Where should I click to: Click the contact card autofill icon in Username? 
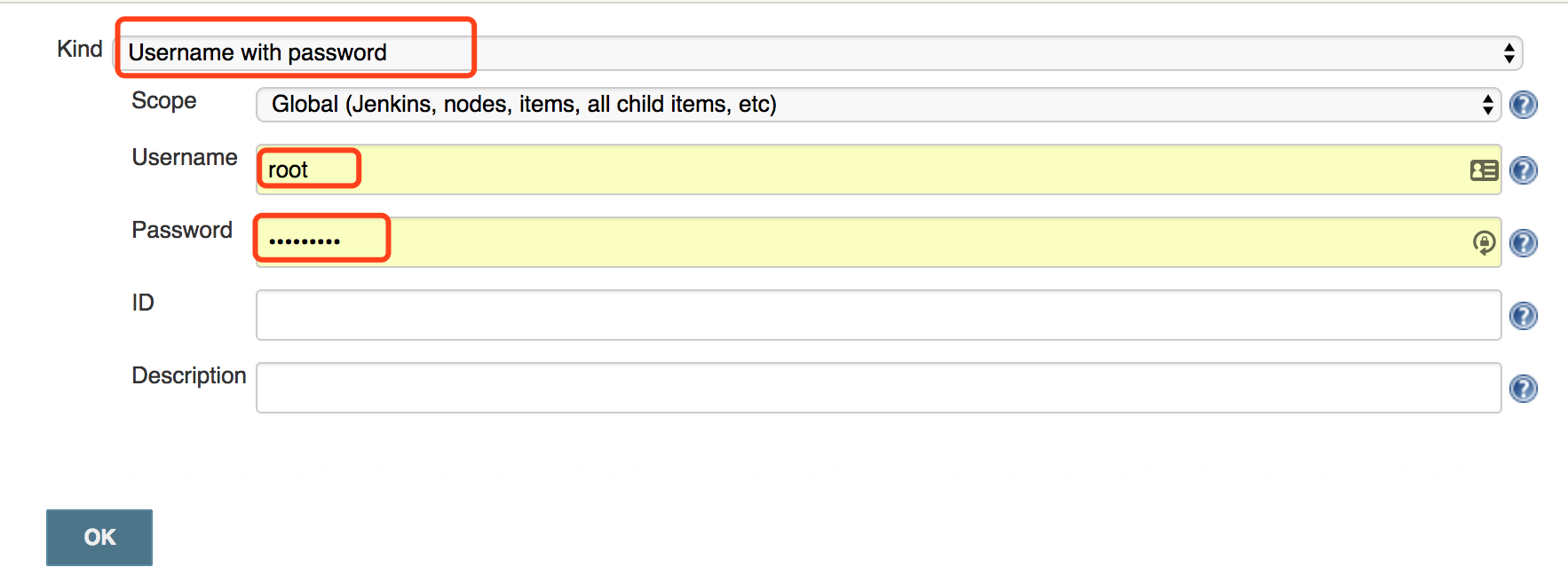1484,169
